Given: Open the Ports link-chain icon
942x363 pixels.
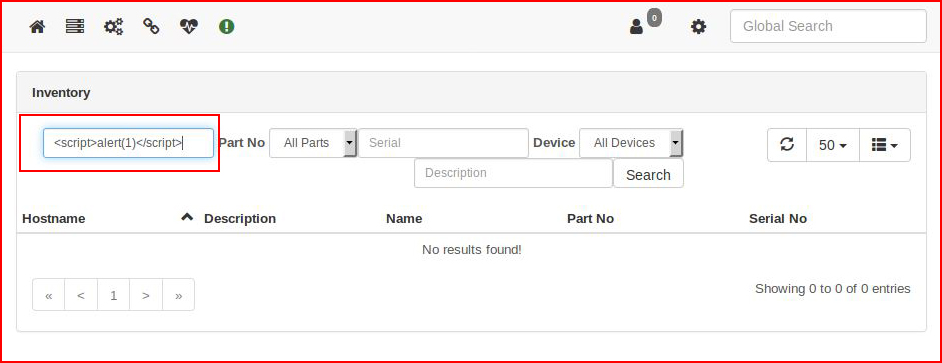Looking at the screenshot, I should click(x=151, y=26).
